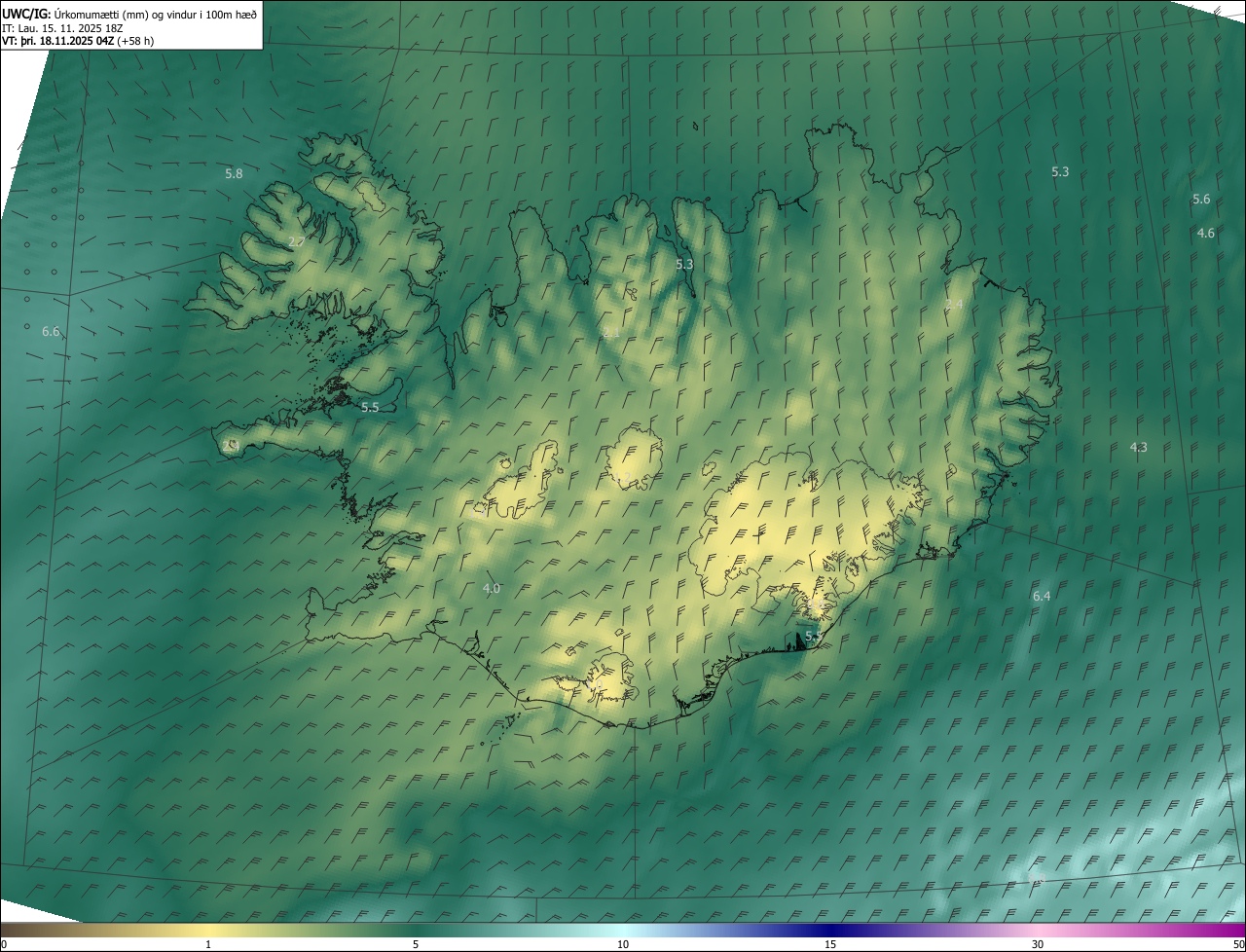
Task: Click the 5.8 value northwest of Westfjords
Action: coord(234,173)
